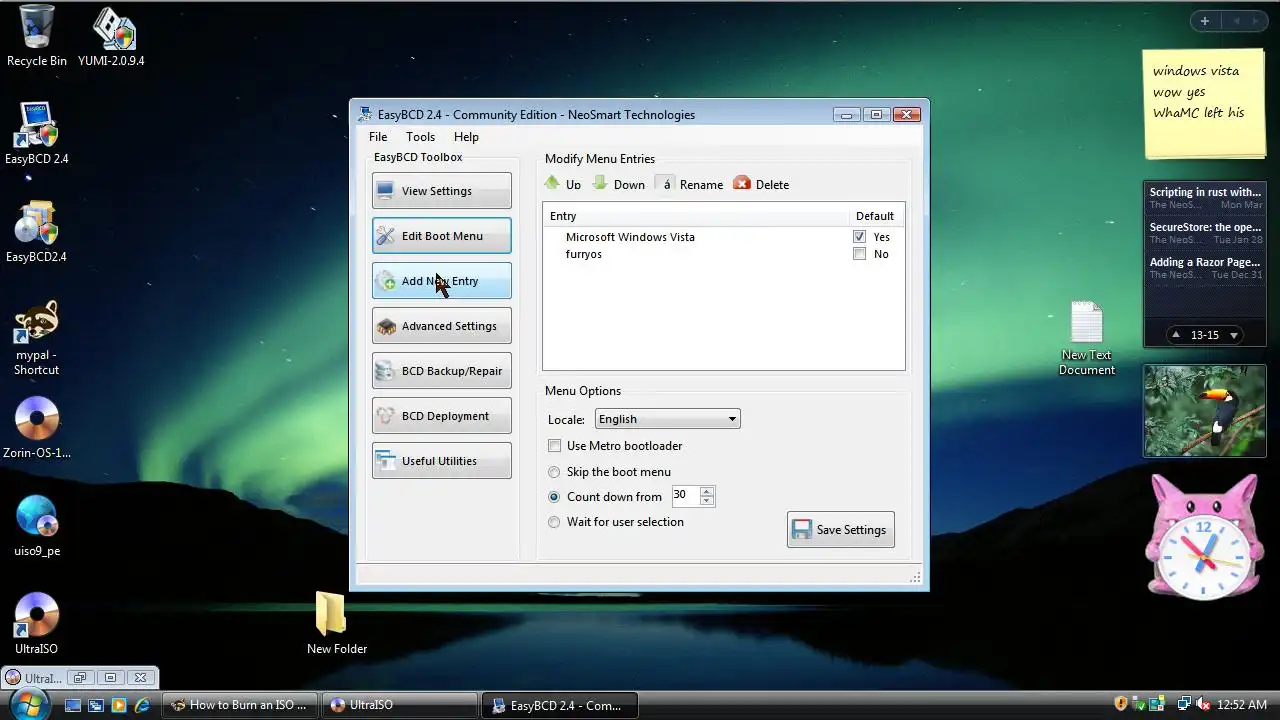Click the 12:52 AM taskbar clock
The image size is (1280, 720).
point(1242,705)
